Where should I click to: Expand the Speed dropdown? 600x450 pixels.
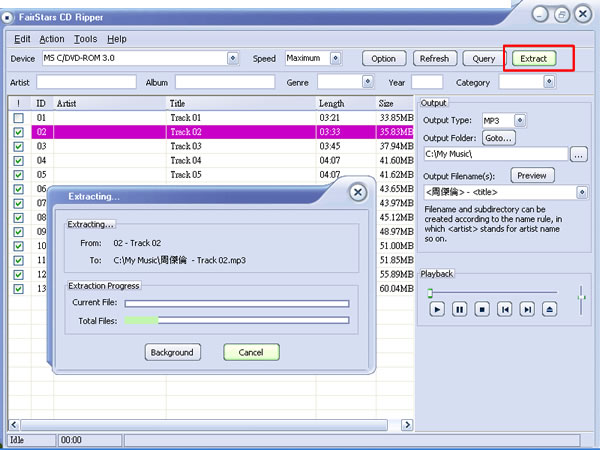tap(345, 58)
